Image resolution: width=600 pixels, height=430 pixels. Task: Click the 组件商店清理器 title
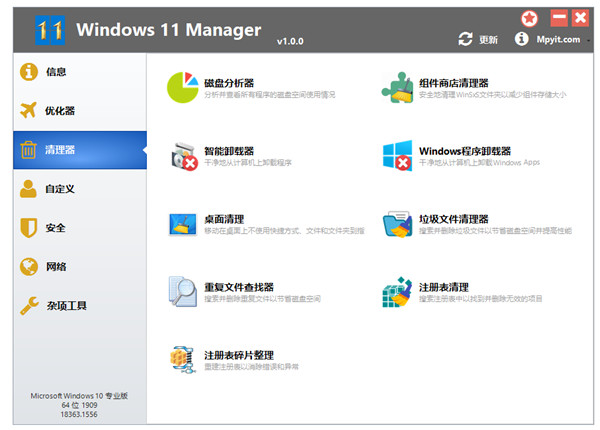click(453, 83)
